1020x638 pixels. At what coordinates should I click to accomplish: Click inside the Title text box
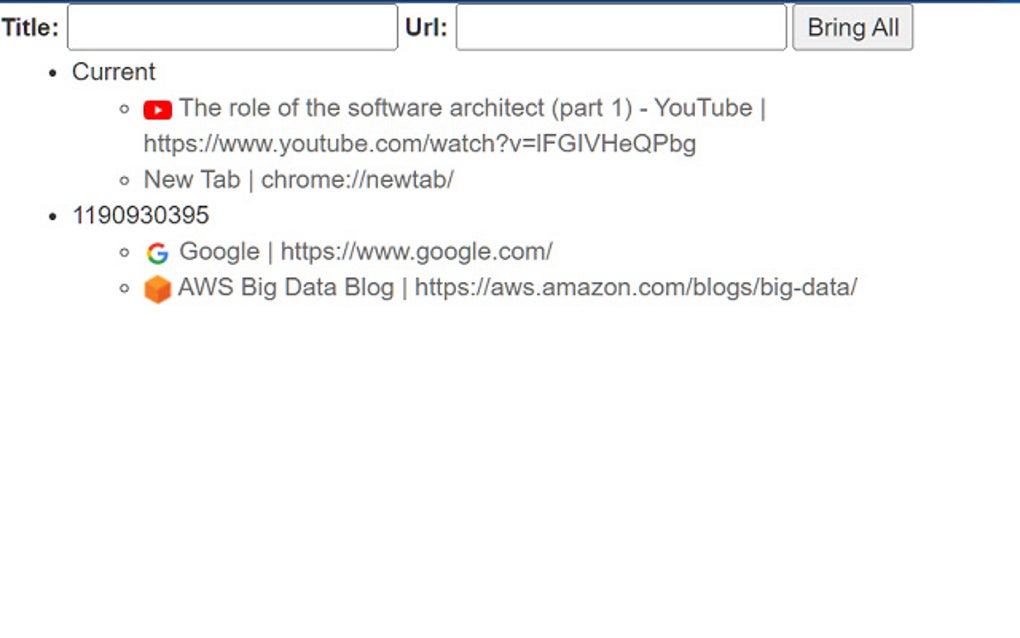point(231,27)
